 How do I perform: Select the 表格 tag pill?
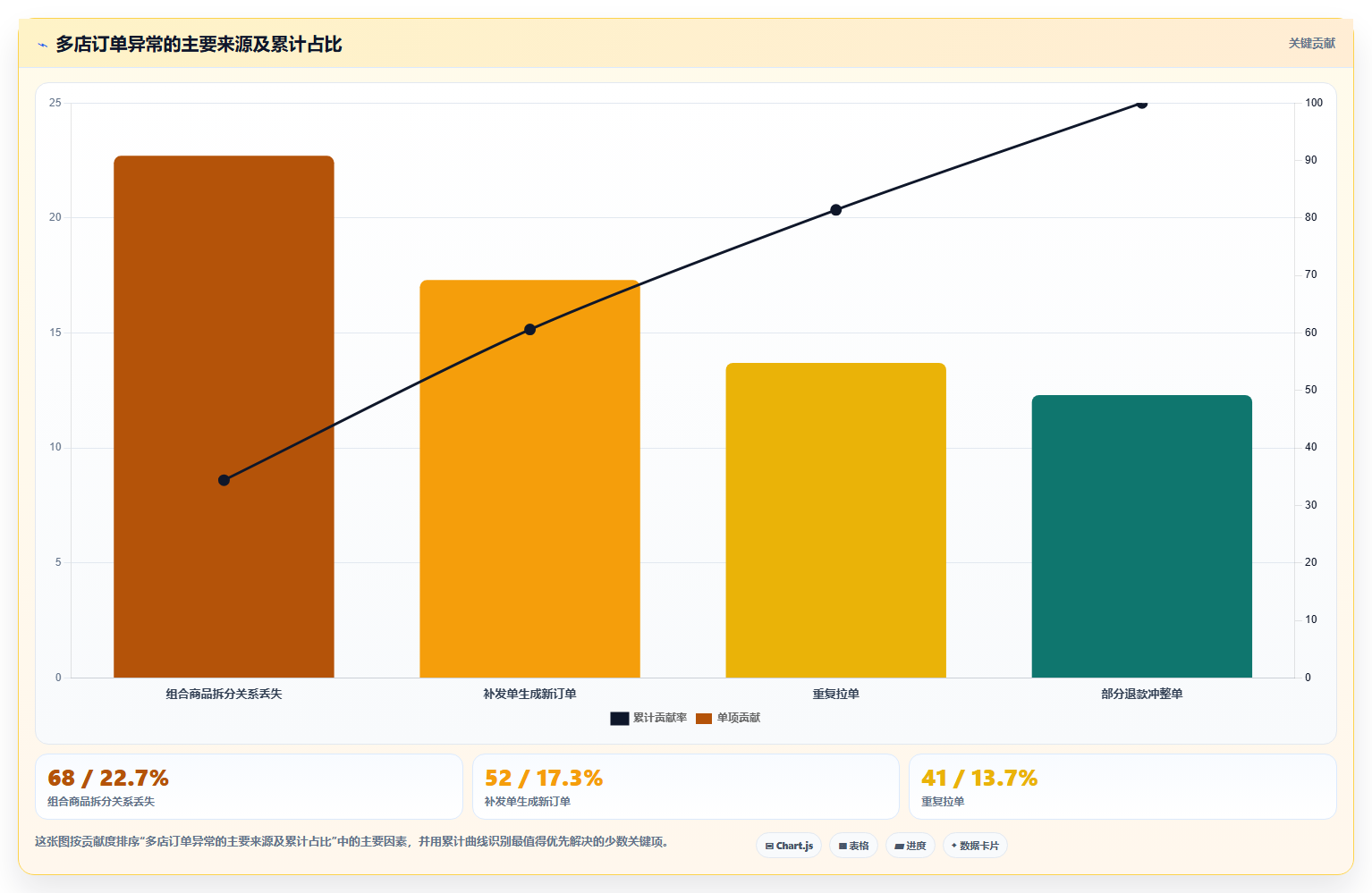(853, 846)
